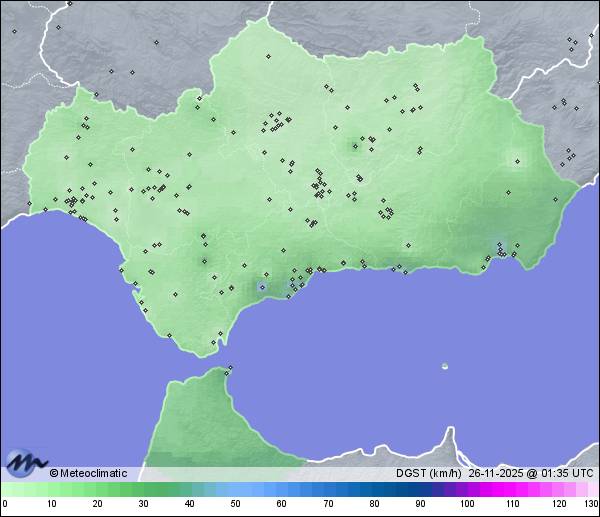Click the DGST (km/h) variable label
The image size is (600, 517).
[428, 473]
